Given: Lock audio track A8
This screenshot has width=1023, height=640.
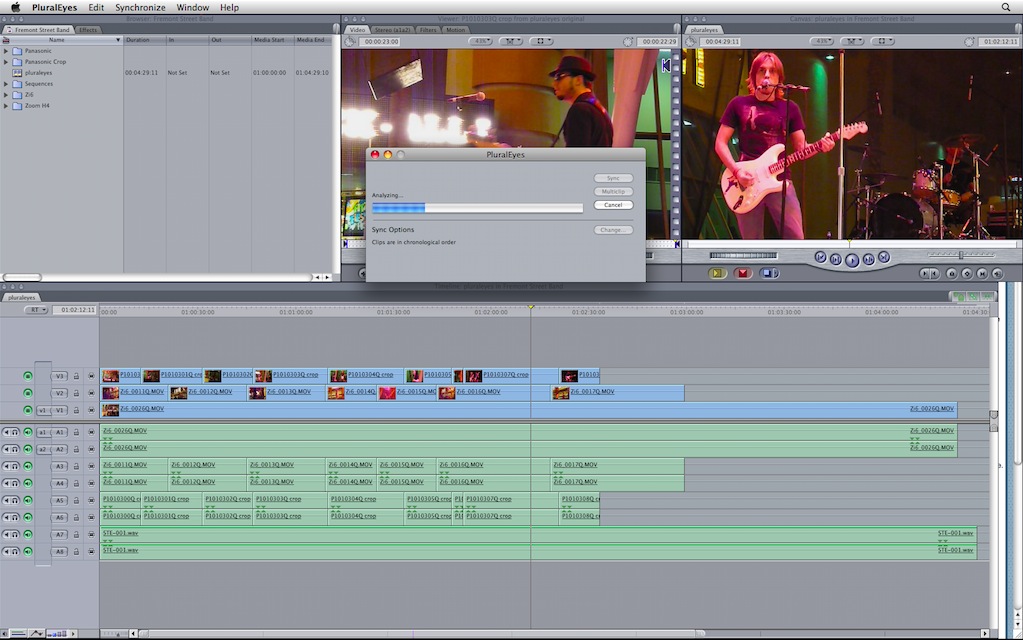Looking at the screenshot, I should (76, 551).
